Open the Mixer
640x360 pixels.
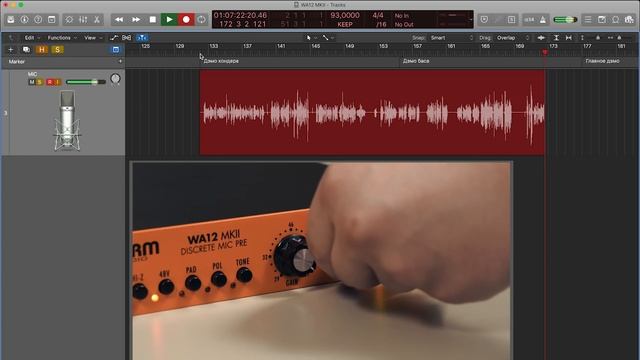click(83, 20)
